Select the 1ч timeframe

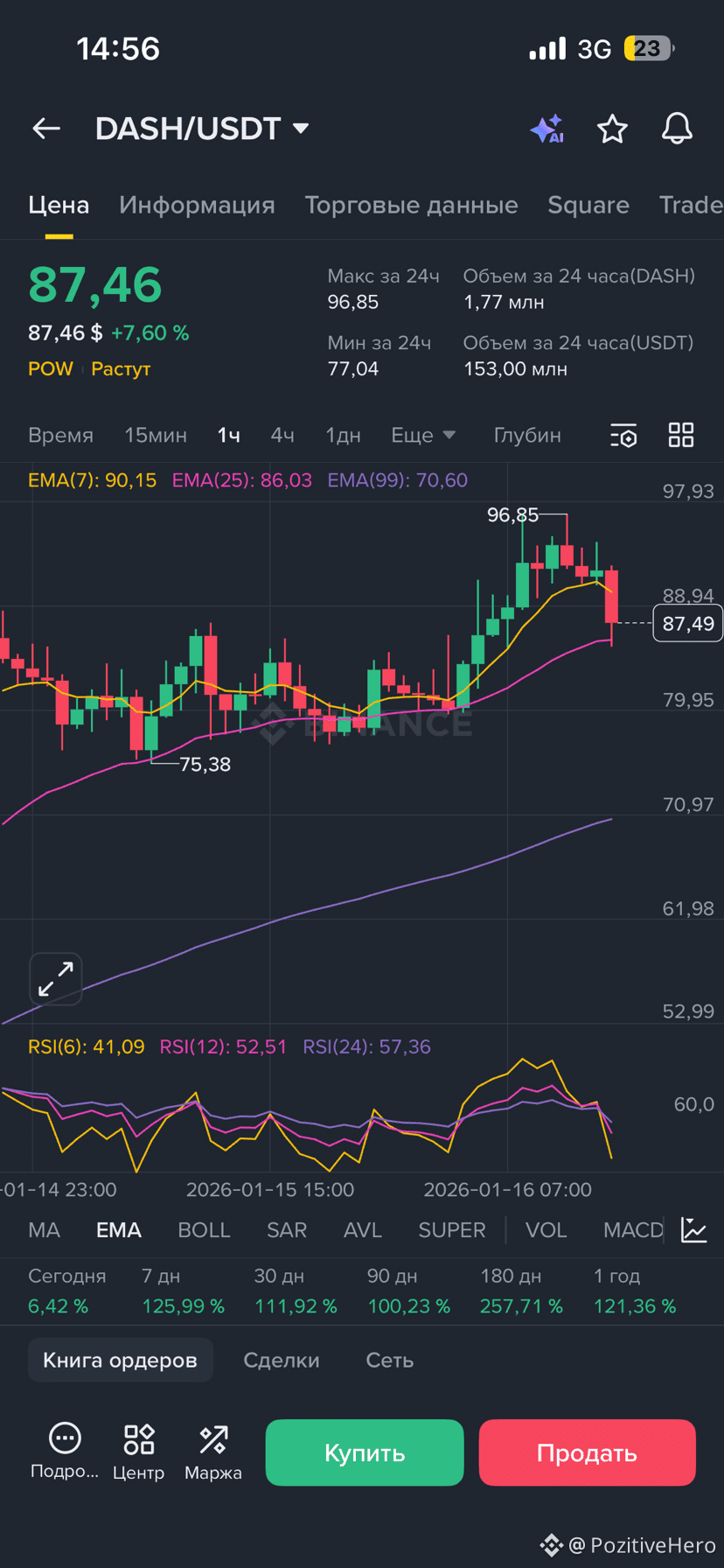(229, 435)
